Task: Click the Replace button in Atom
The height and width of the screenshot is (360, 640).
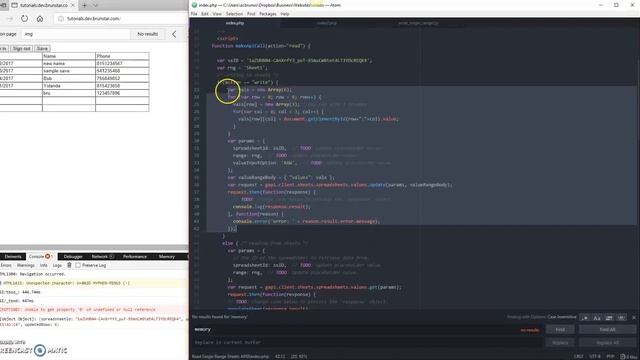Action: tap(560, 342)
